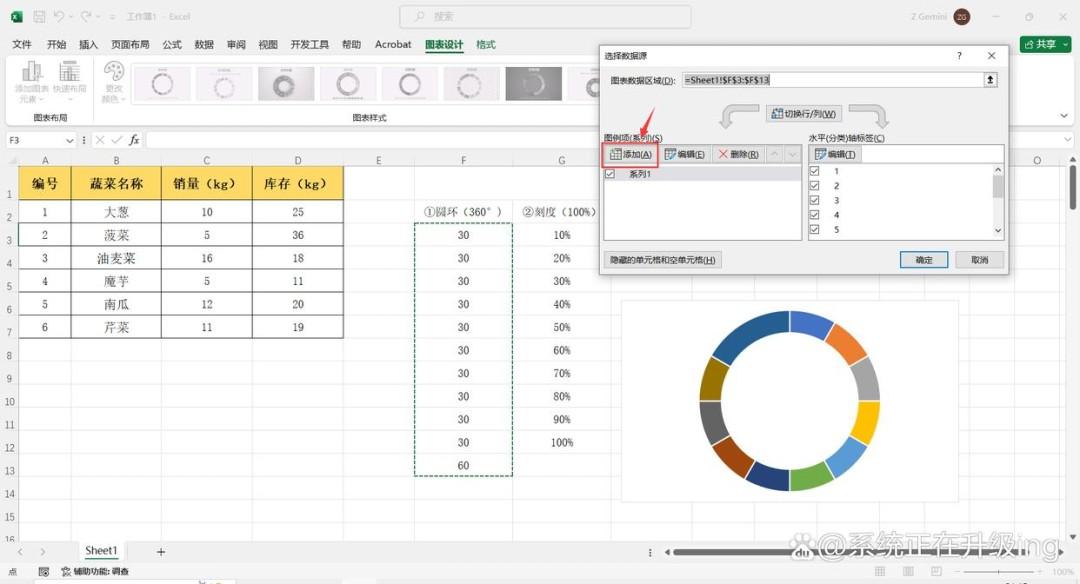Screen dimensions: 1080x584
Task: Open Add Chart Element (添加图表元素) dropdown
Action: (x=31, y=82)
